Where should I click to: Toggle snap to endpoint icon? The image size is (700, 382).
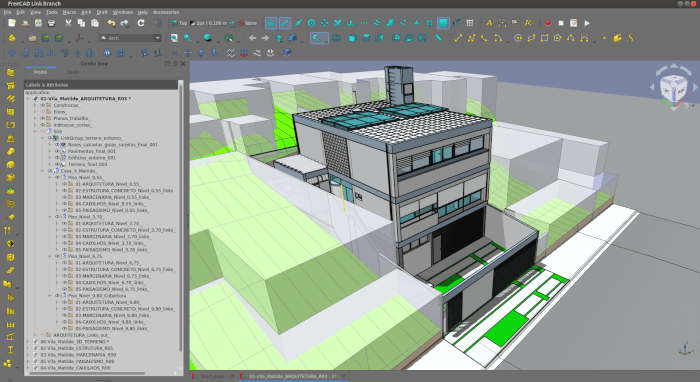(x=284, y=23)
